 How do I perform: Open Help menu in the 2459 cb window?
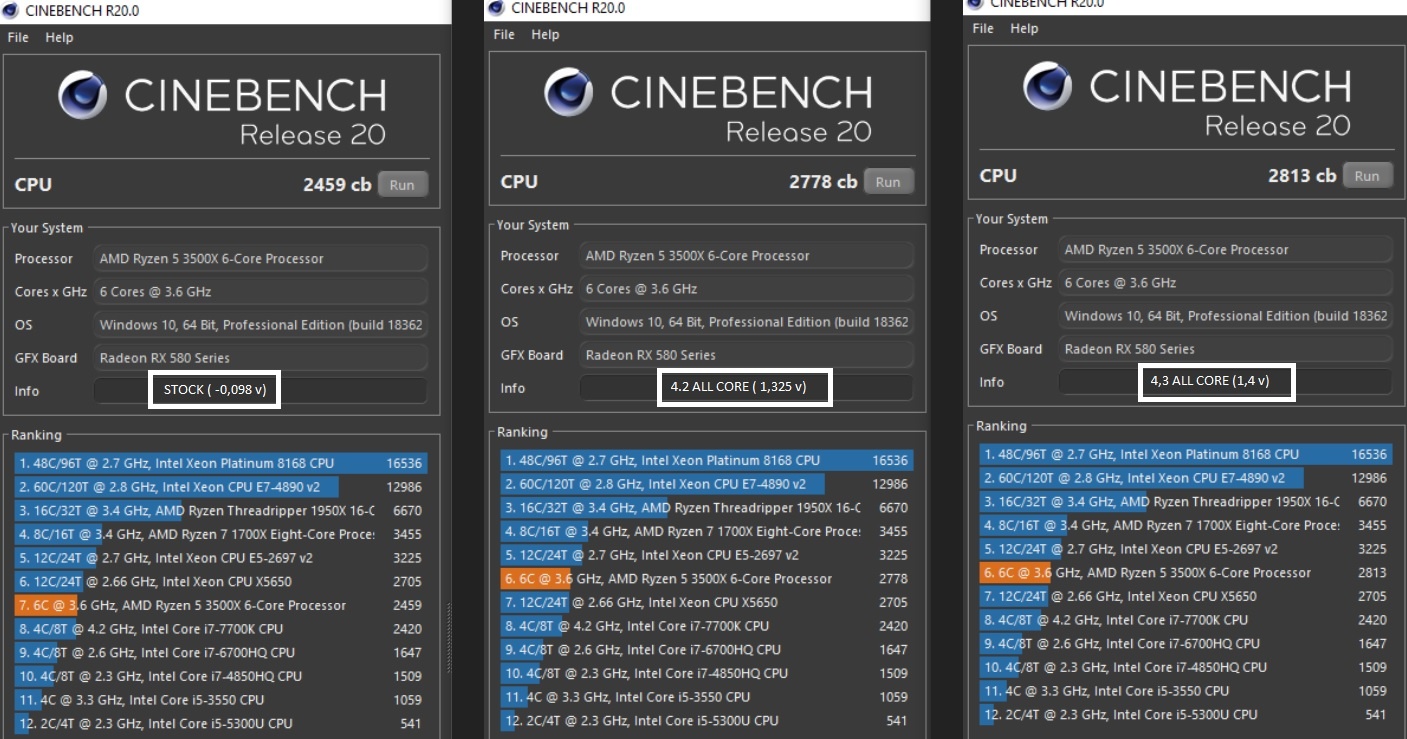[x=59, y=37]
